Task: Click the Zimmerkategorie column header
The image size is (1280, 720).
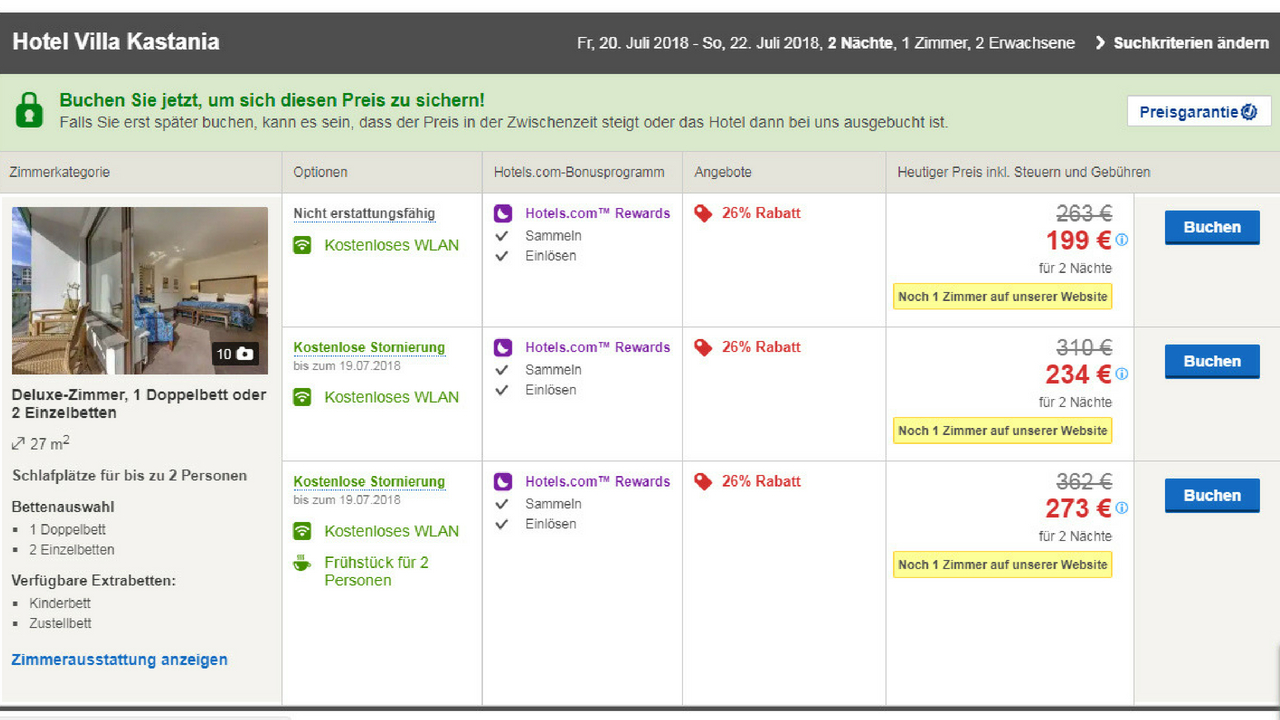Action: tap(59, 172)
